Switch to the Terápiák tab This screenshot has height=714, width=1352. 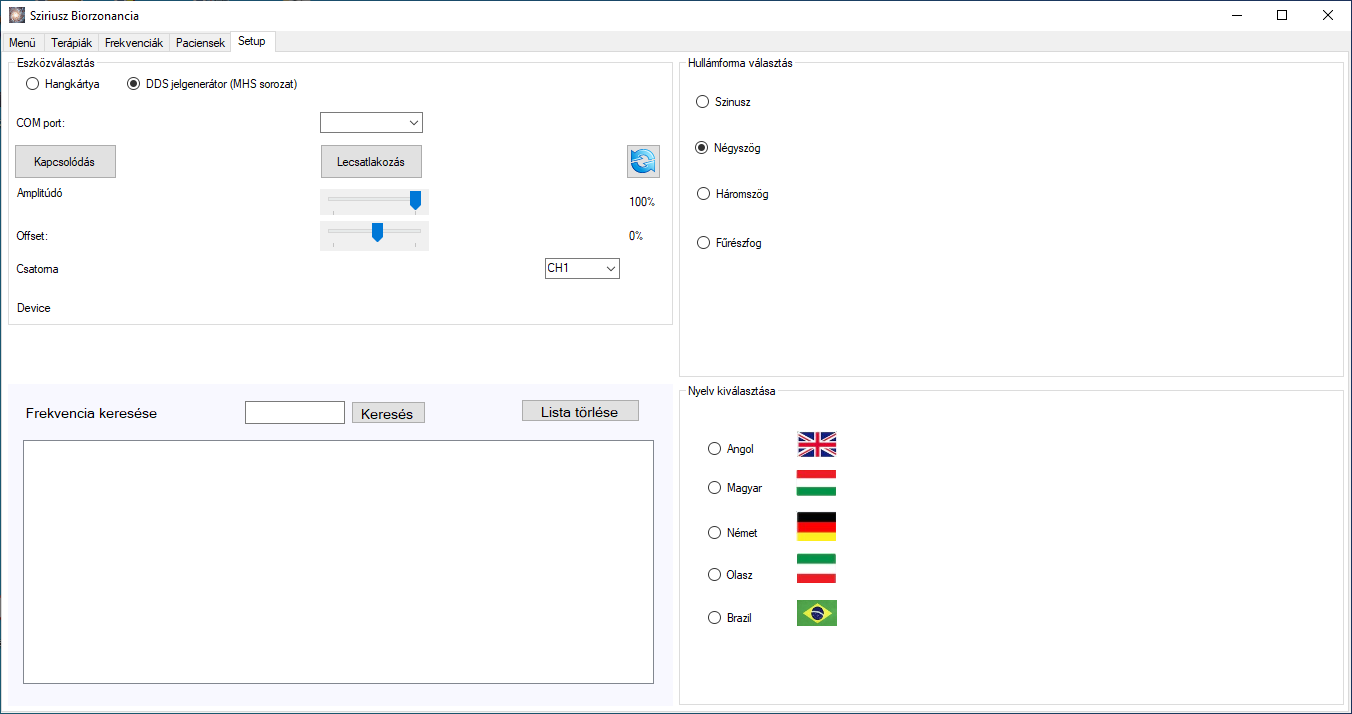pyautogui.click(x=71, y=43)
